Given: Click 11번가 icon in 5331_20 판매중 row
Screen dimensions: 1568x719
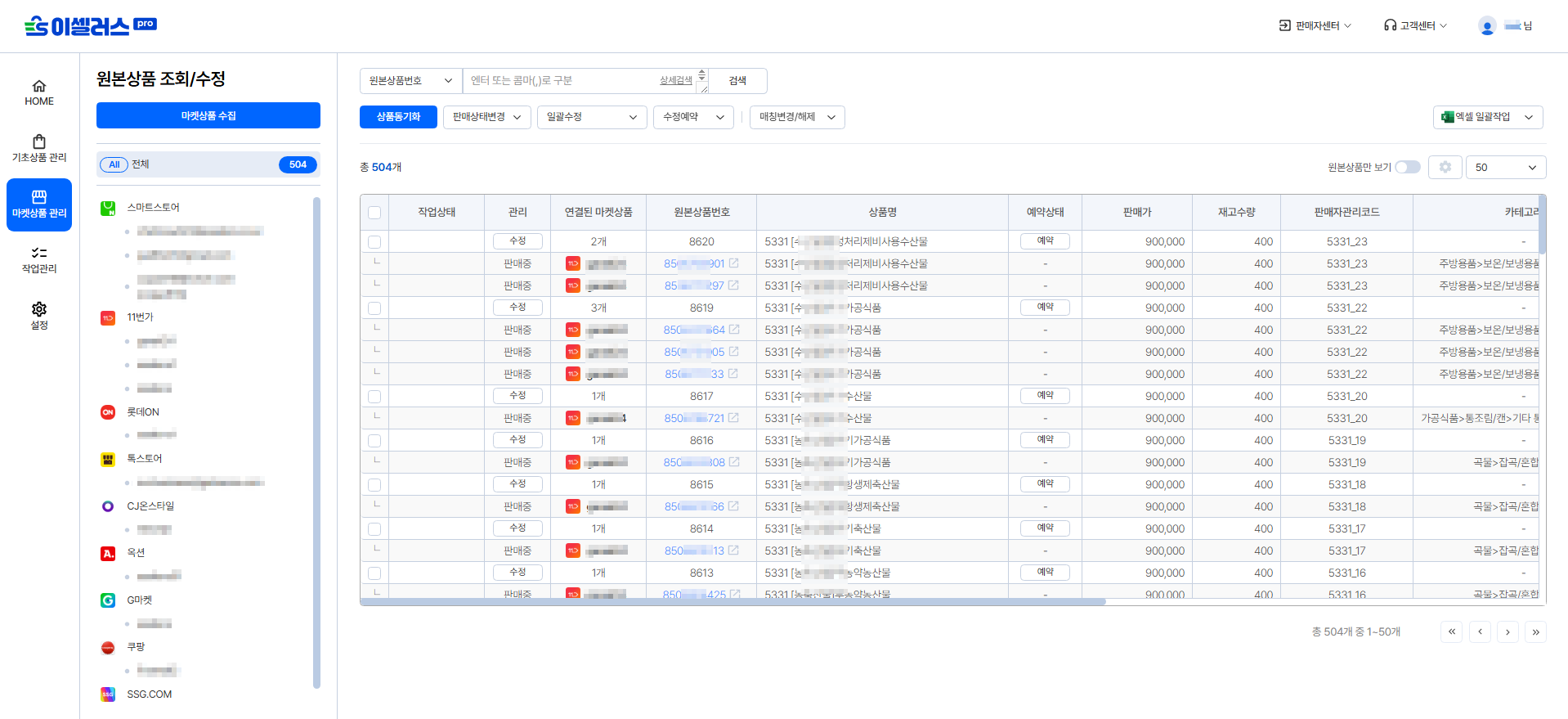Looking at the screenshot, I should [x=573, y=418].
